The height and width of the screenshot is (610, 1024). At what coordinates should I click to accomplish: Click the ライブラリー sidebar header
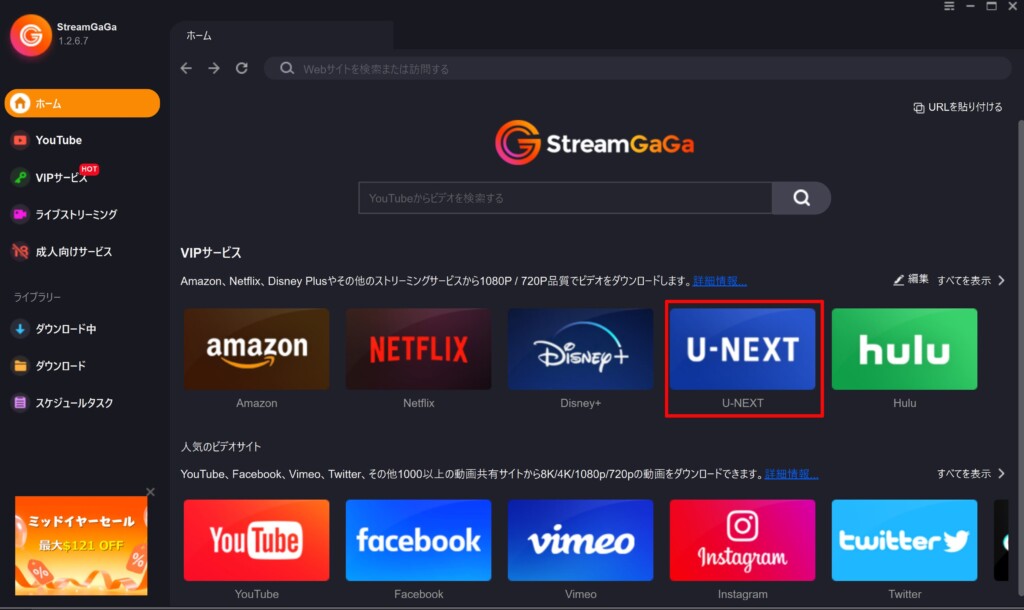(x=37, y=297)
